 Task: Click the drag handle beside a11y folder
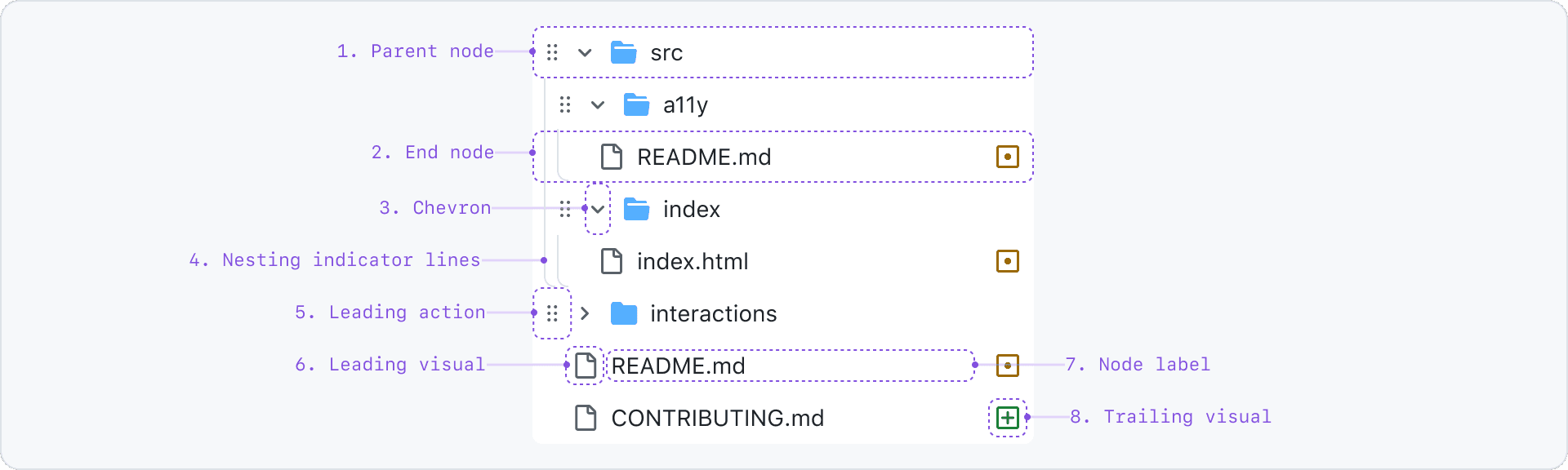565,104
